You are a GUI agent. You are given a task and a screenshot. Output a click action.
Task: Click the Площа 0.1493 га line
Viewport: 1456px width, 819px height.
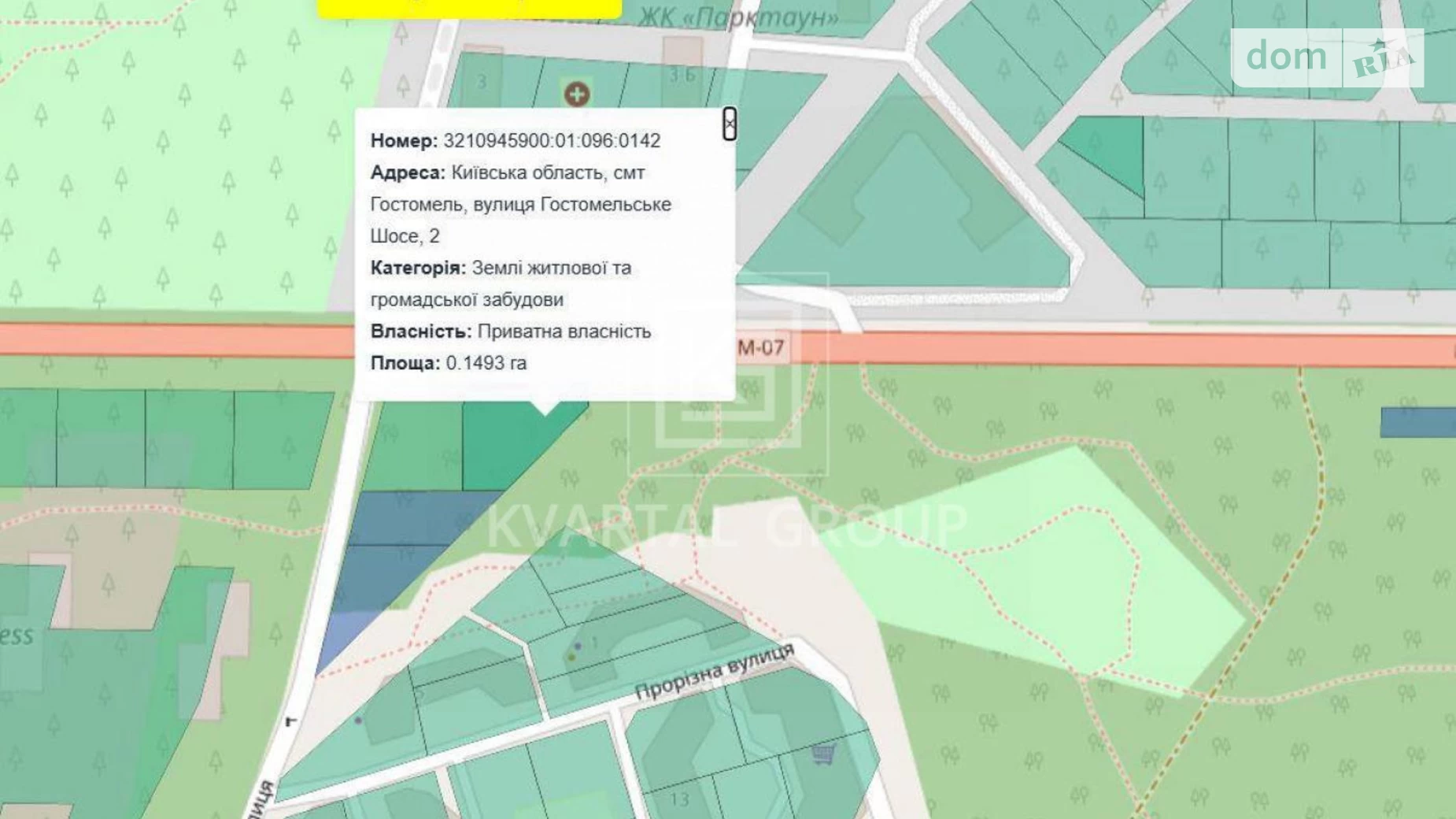(x=449, y=363)
